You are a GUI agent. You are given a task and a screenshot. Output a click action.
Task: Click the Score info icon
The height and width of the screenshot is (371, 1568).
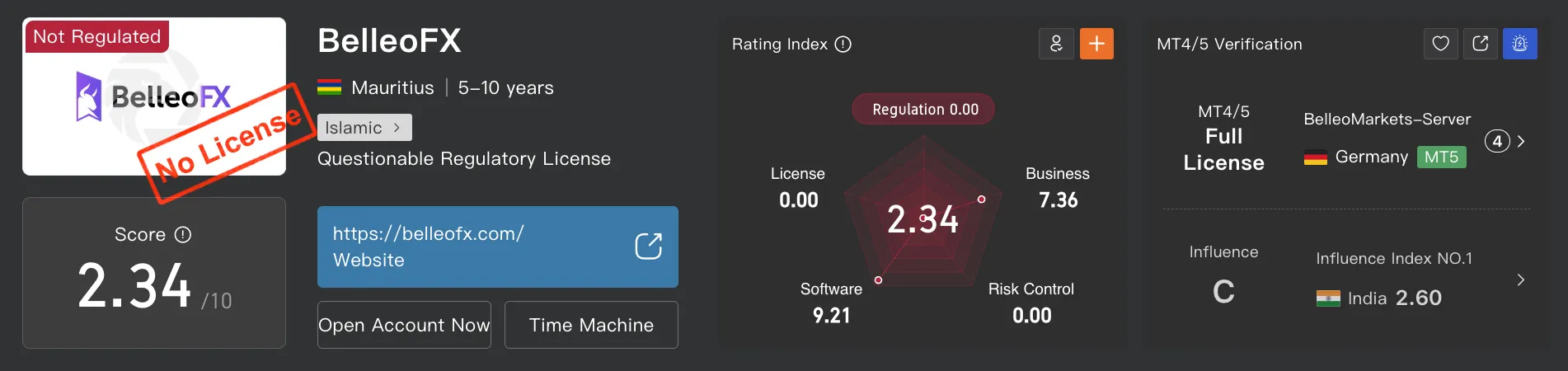[x=183, y=235]
